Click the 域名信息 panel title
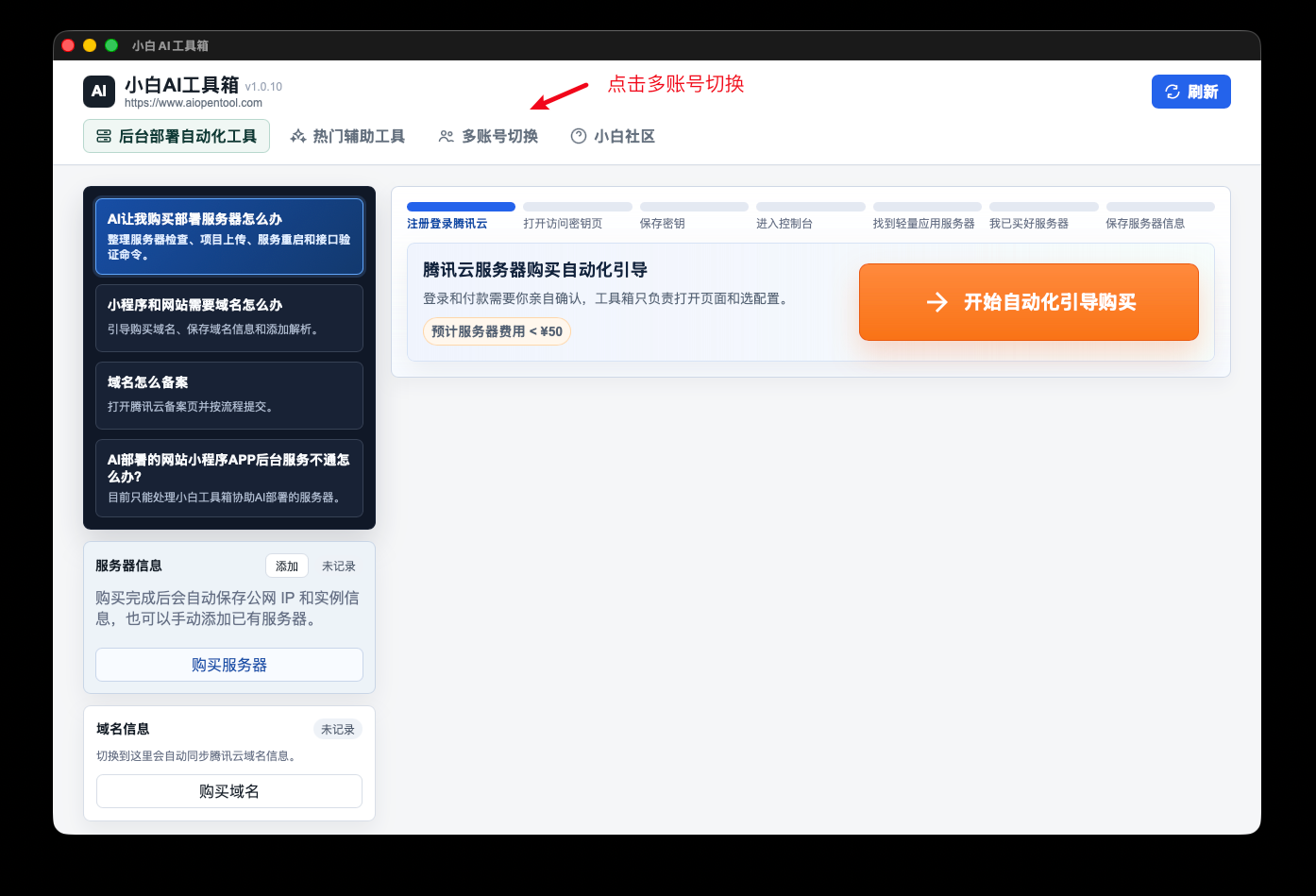This screenshot has height=896, width=1316. [123, 729]
